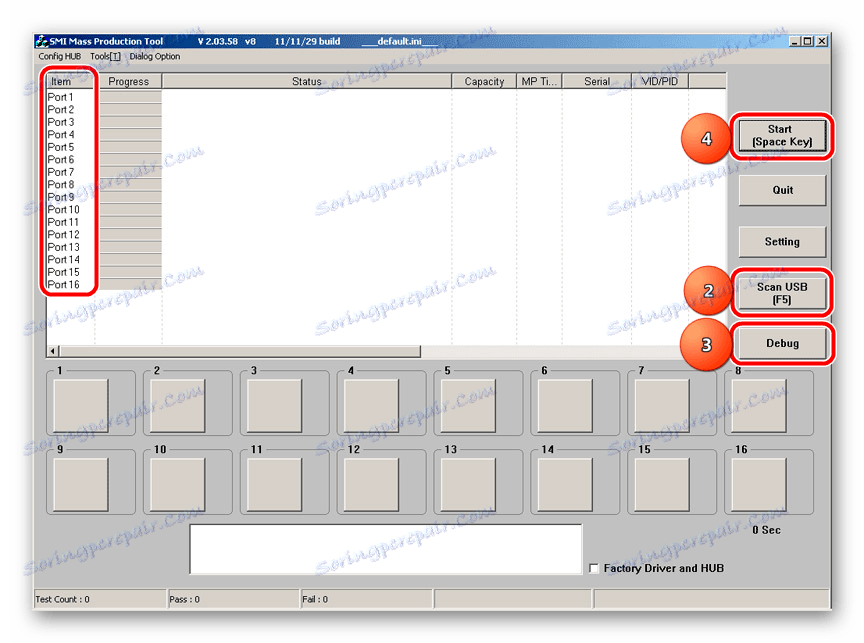Enable Factory Driver and HUB checkbox
The width and height of the screenshot is (864, 643).
594,568
